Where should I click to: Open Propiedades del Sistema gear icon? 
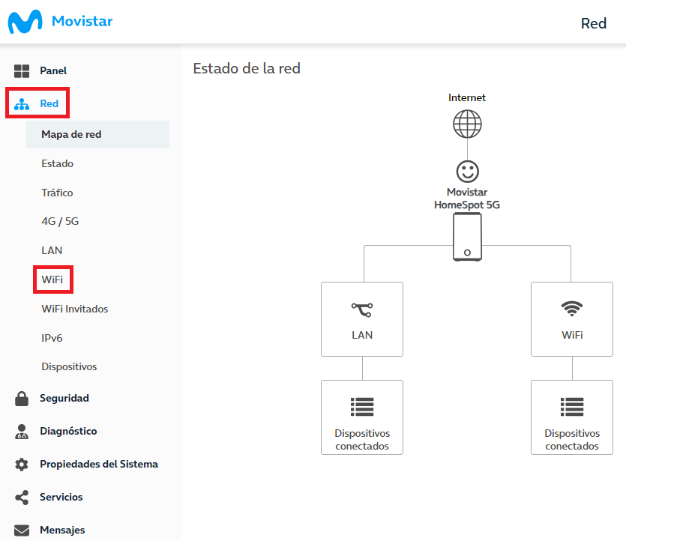[21, 464]
